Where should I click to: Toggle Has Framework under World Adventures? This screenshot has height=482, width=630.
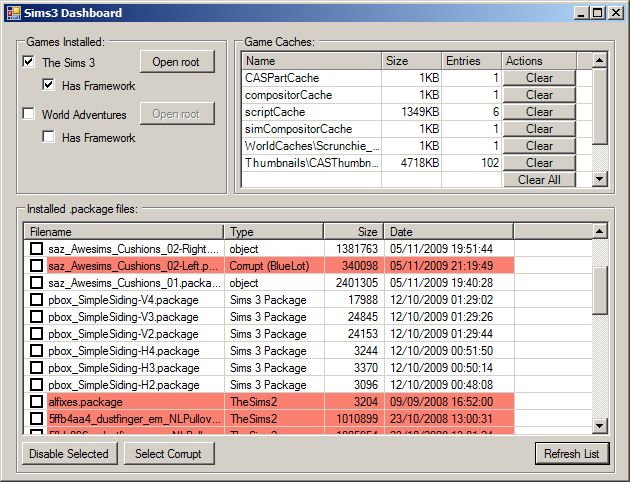48,137
